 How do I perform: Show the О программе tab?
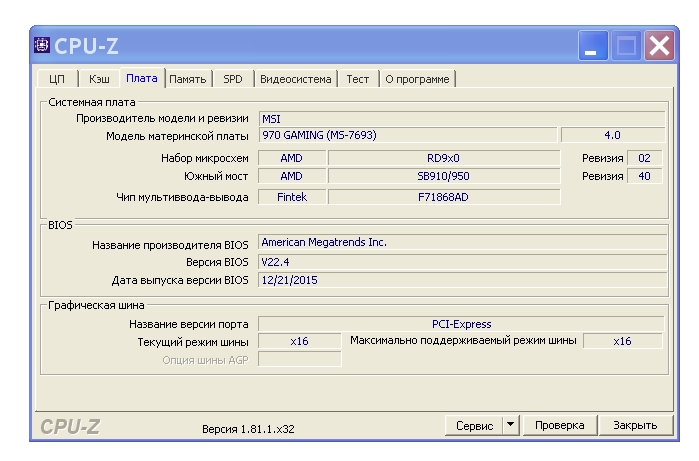(x=418, y=78)
